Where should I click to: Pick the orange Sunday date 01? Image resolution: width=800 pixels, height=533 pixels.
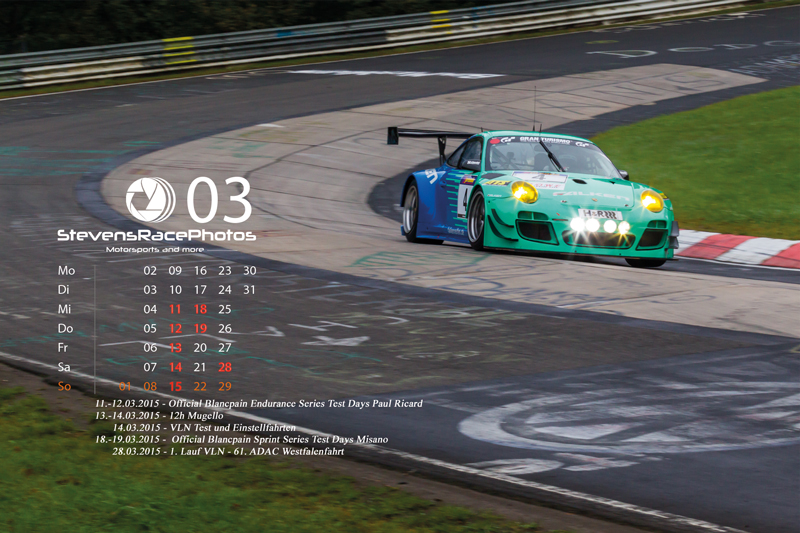point(125,386)
